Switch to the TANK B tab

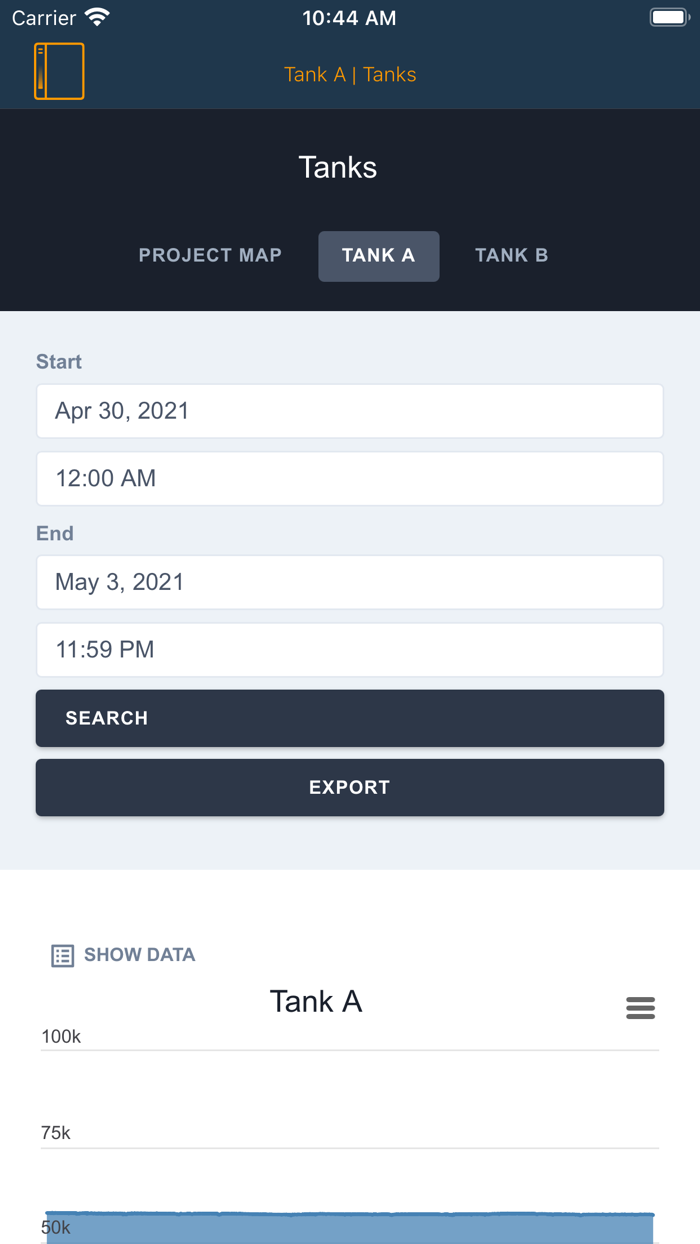click(511, 255)
